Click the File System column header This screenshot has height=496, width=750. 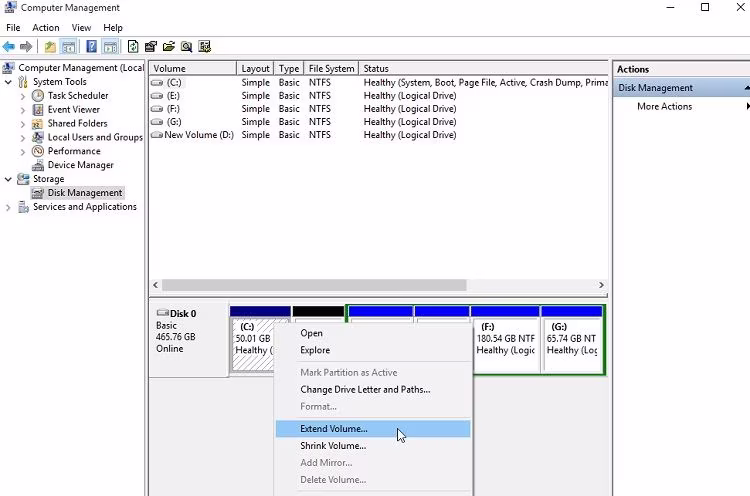pos(331,68)
